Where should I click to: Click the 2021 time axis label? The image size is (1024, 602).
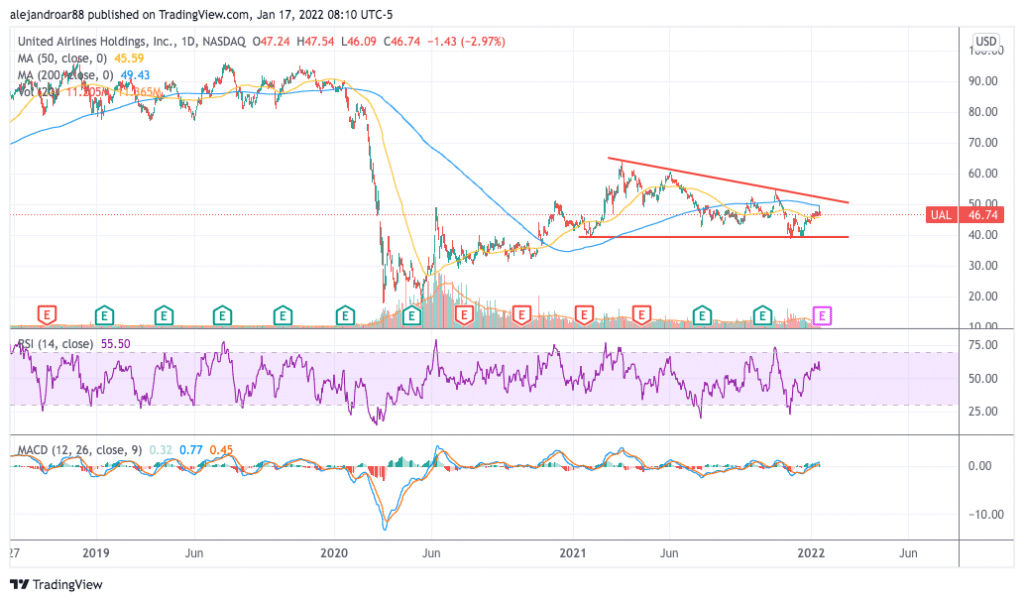tap(573, 553)
